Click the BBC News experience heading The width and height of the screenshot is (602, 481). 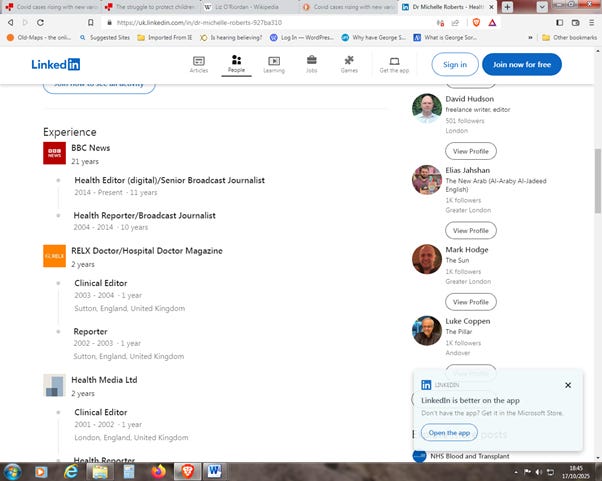tap(91, 148)
